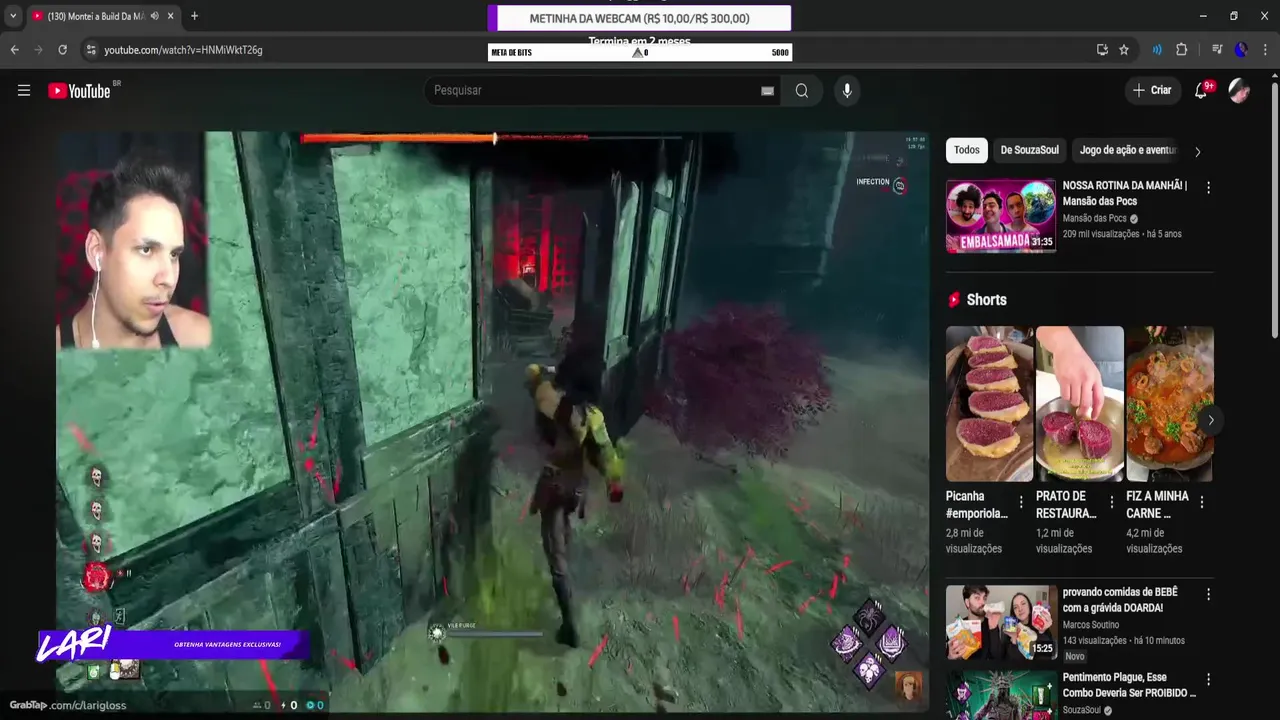This screenshot has height=720, width=1280.
Task: Start voice search with the microphone
Action: tap(847, 91)
